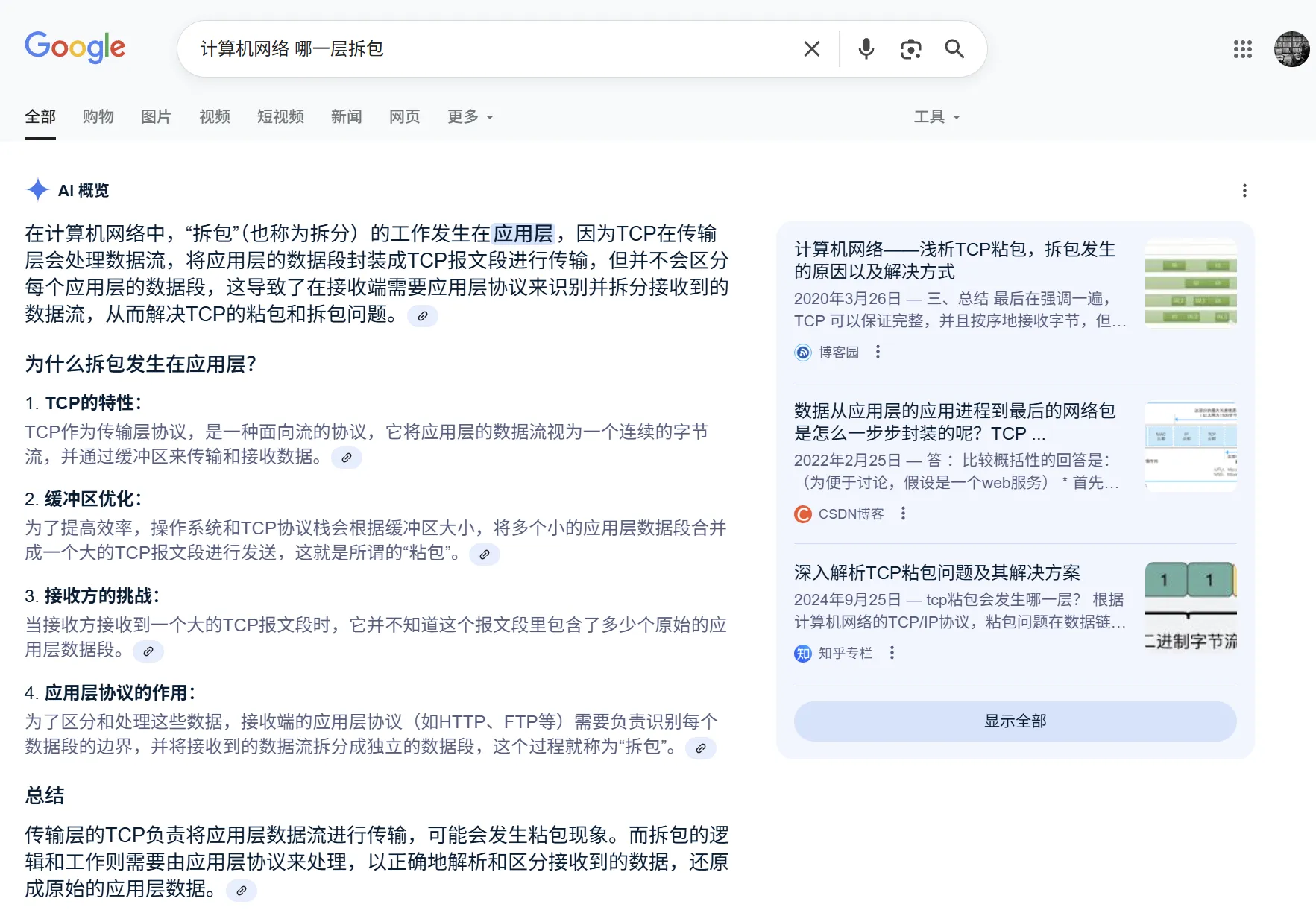Open the Google apps grid

[x=1242, y=49]
